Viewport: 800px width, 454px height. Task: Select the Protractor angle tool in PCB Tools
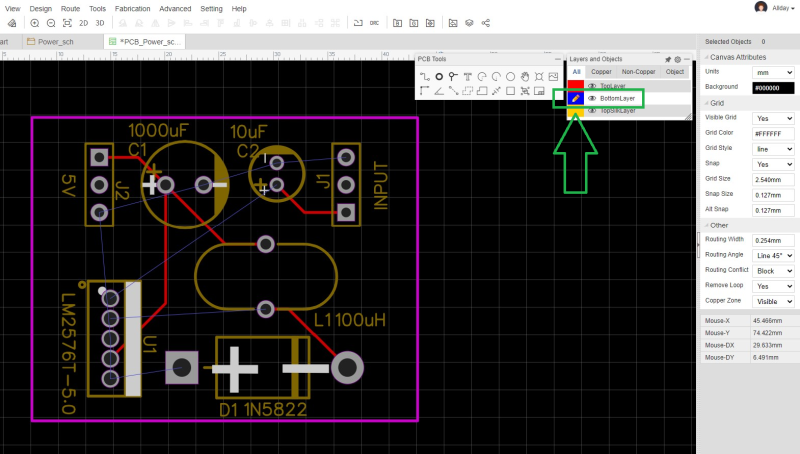click(x=439, y=91)
